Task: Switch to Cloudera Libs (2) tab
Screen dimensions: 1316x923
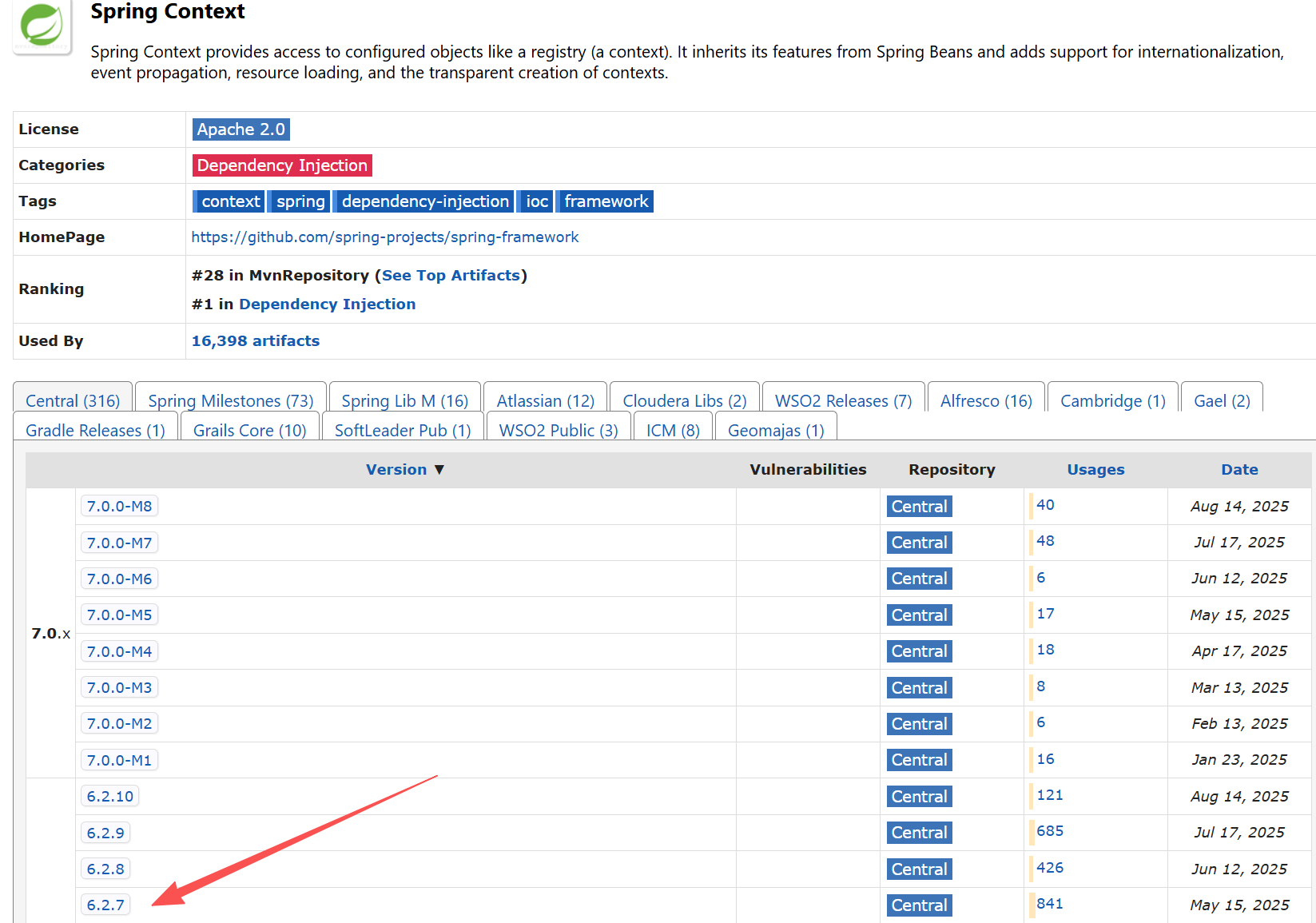Action: tap(685, 400)
